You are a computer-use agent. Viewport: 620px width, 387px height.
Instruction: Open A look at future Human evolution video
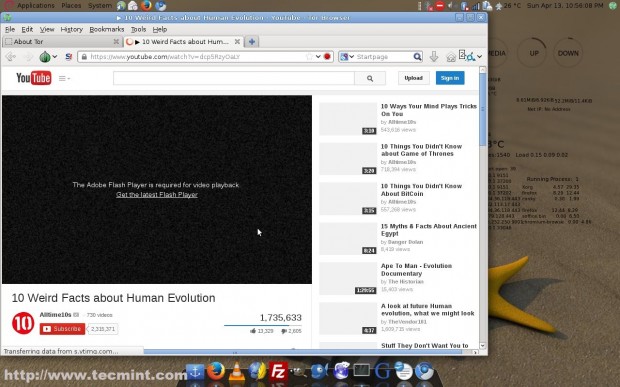[x=428, y=310]
